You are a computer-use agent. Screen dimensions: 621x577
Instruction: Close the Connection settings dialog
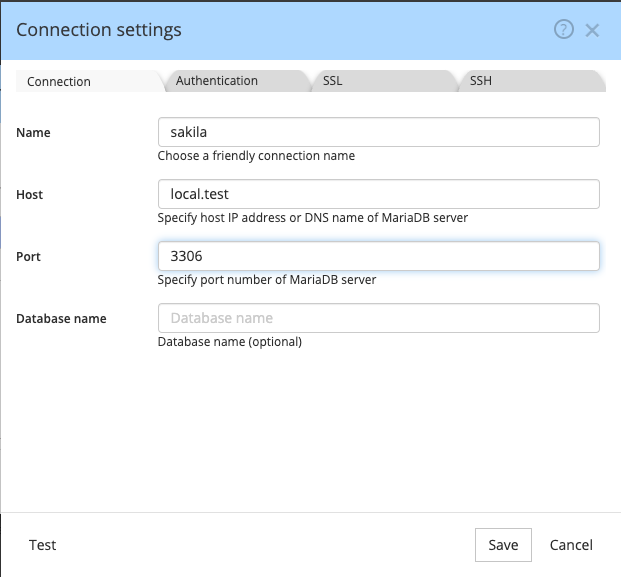(592, 30)
